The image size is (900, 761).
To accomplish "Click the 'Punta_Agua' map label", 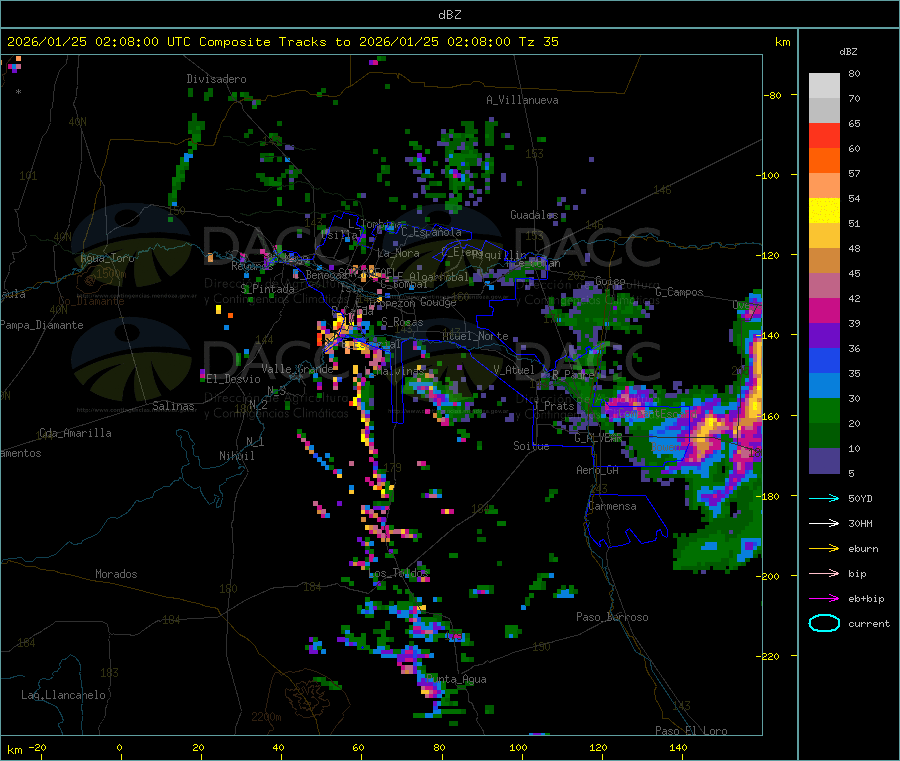I will pyautogui.click(x=456, y=679).
